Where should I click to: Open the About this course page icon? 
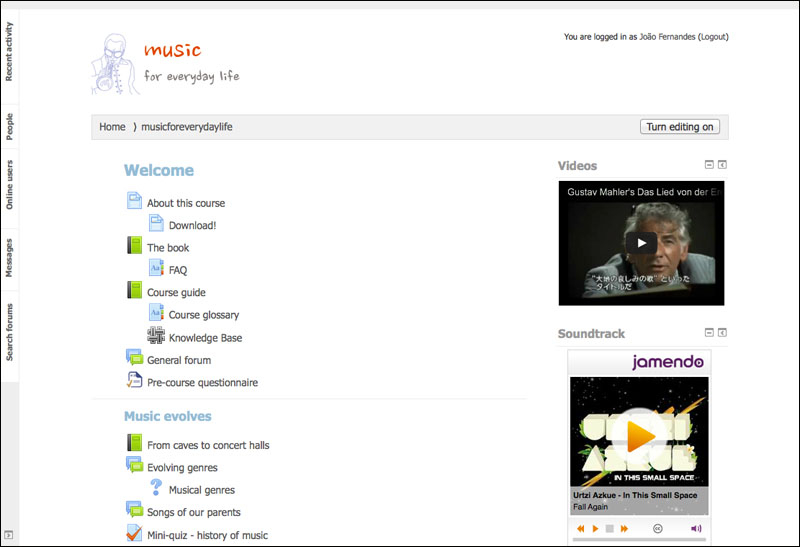(134, 202)
